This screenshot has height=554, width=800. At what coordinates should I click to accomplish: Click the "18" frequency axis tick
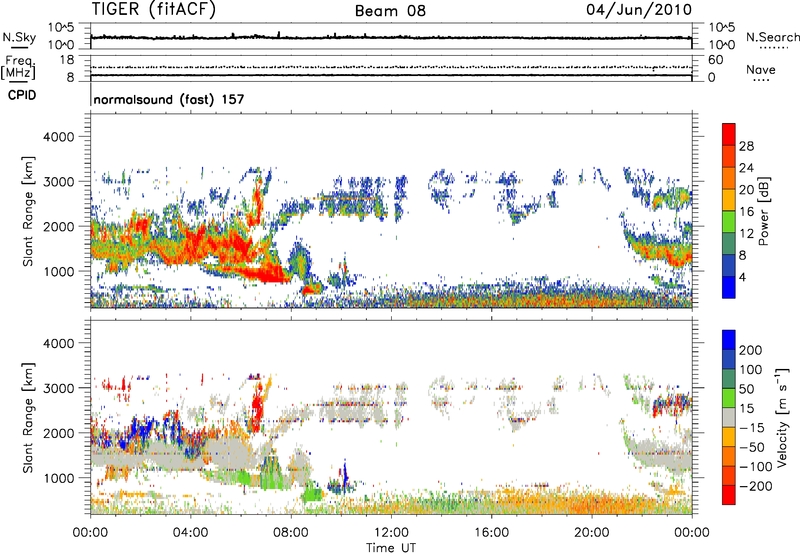click(67, 60)
